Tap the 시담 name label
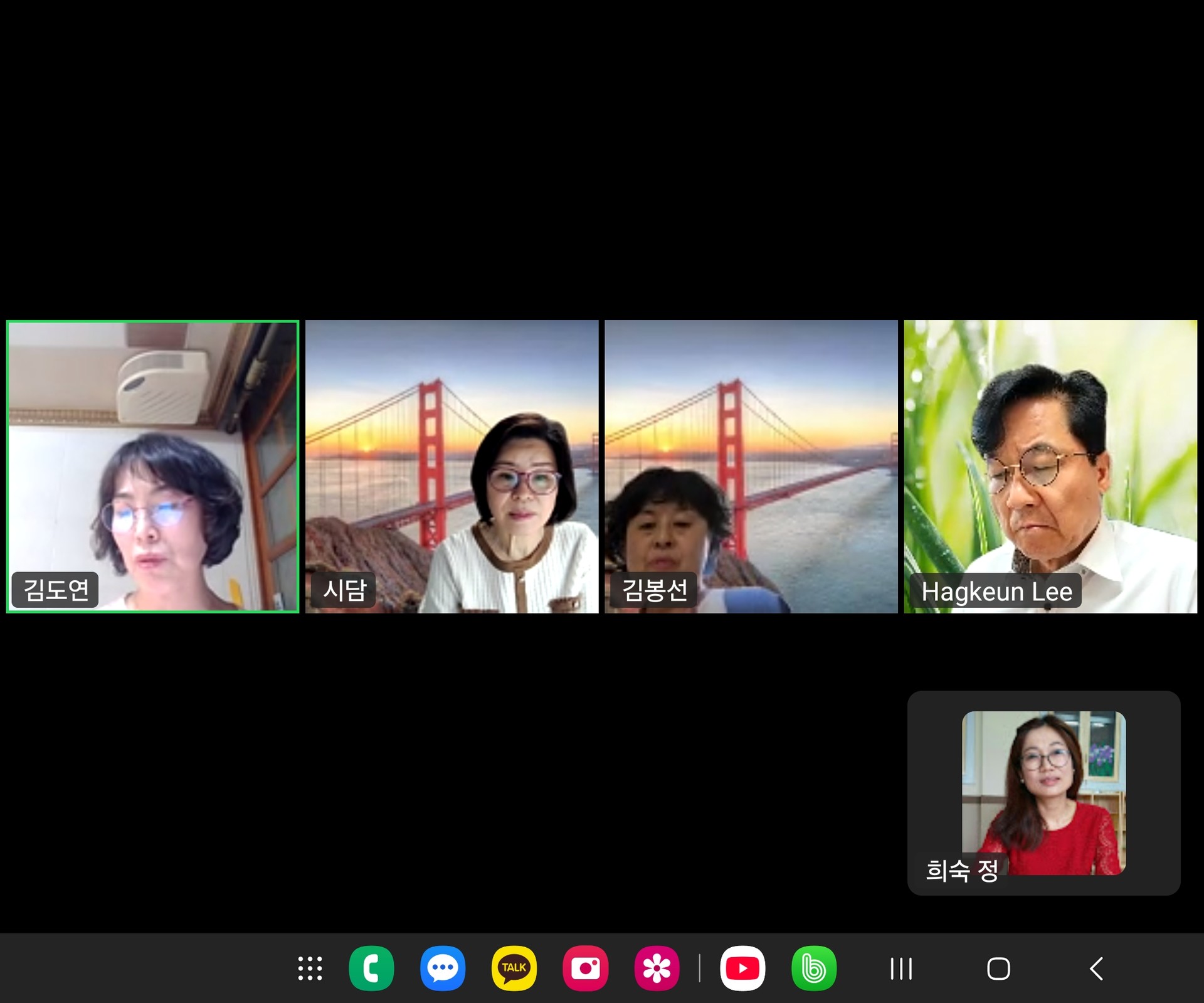 pos(344,590)
